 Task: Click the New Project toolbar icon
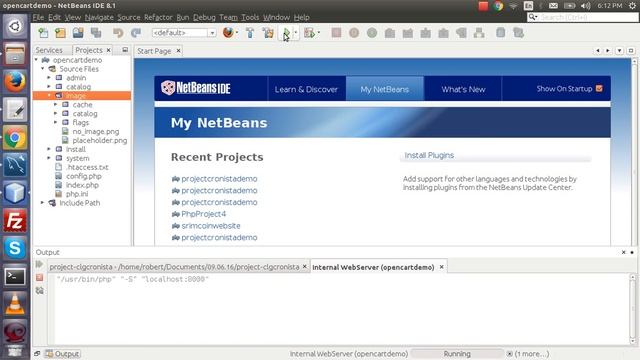coord(60,33)
